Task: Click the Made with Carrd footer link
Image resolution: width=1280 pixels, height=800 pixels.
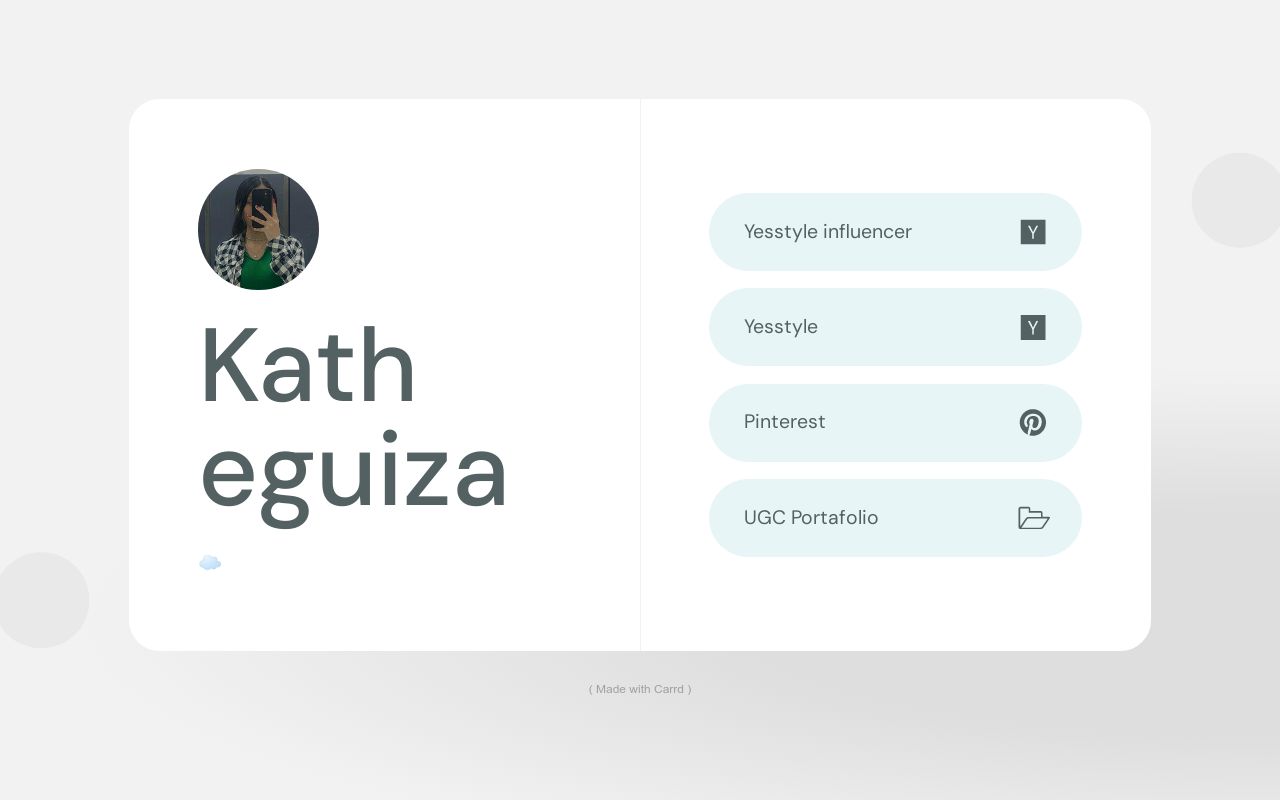Action: click(640, 689)
